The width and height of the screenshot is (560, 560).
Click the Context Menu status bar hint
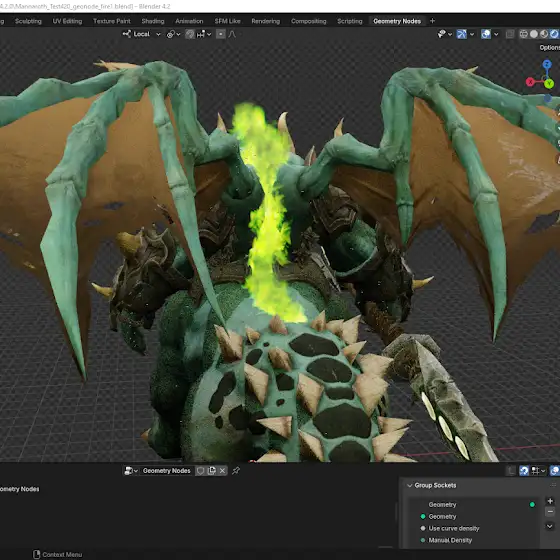click(x=58, y=554)
